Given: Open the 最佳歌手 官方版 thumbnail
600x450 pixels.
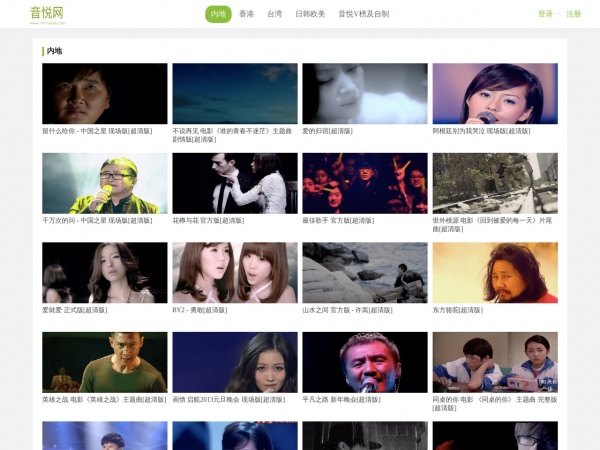Looking at the screenshot, I should coord(365,183).
